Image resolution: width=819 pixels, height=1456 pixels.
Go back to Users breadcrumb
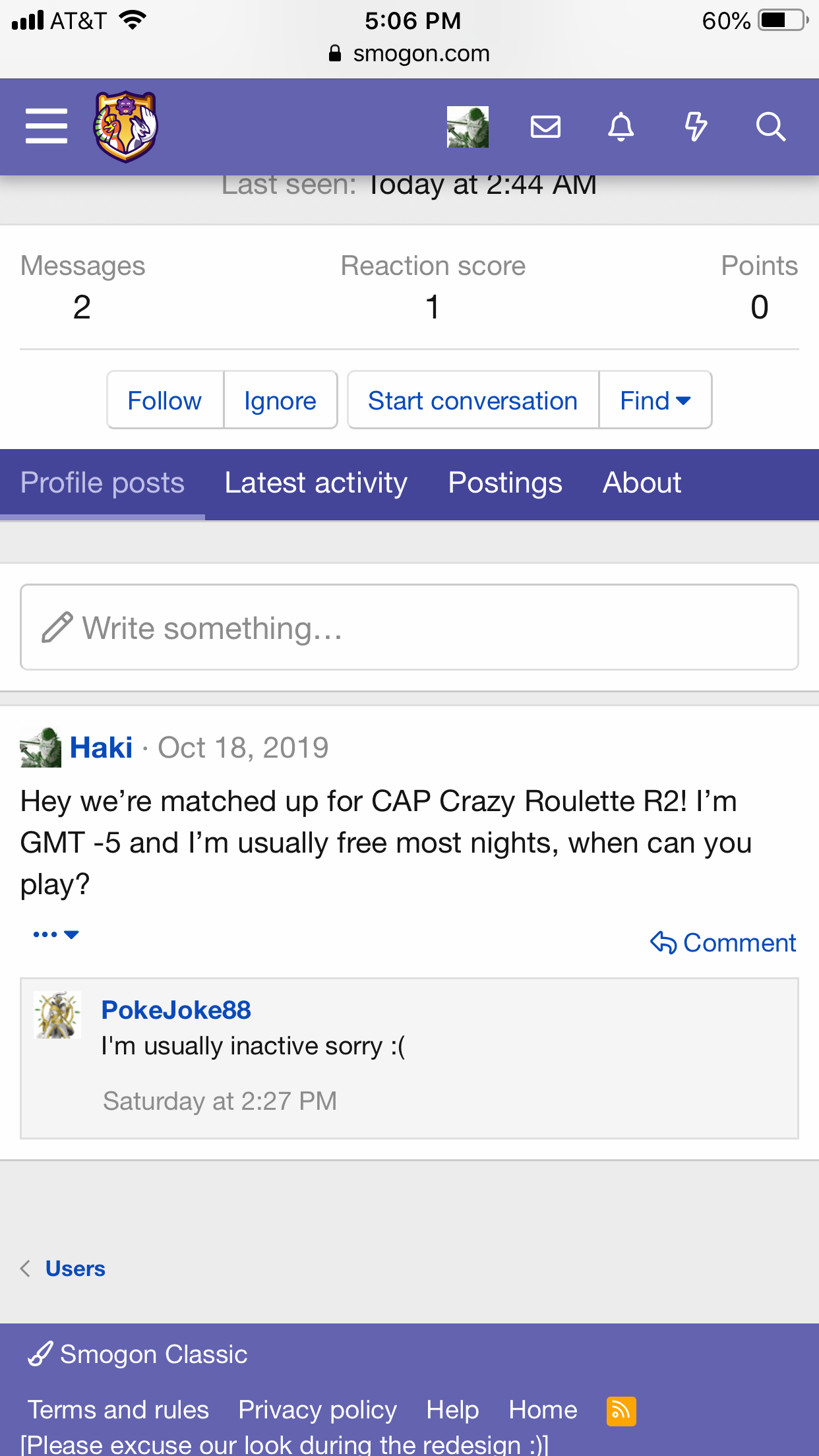75,1269
